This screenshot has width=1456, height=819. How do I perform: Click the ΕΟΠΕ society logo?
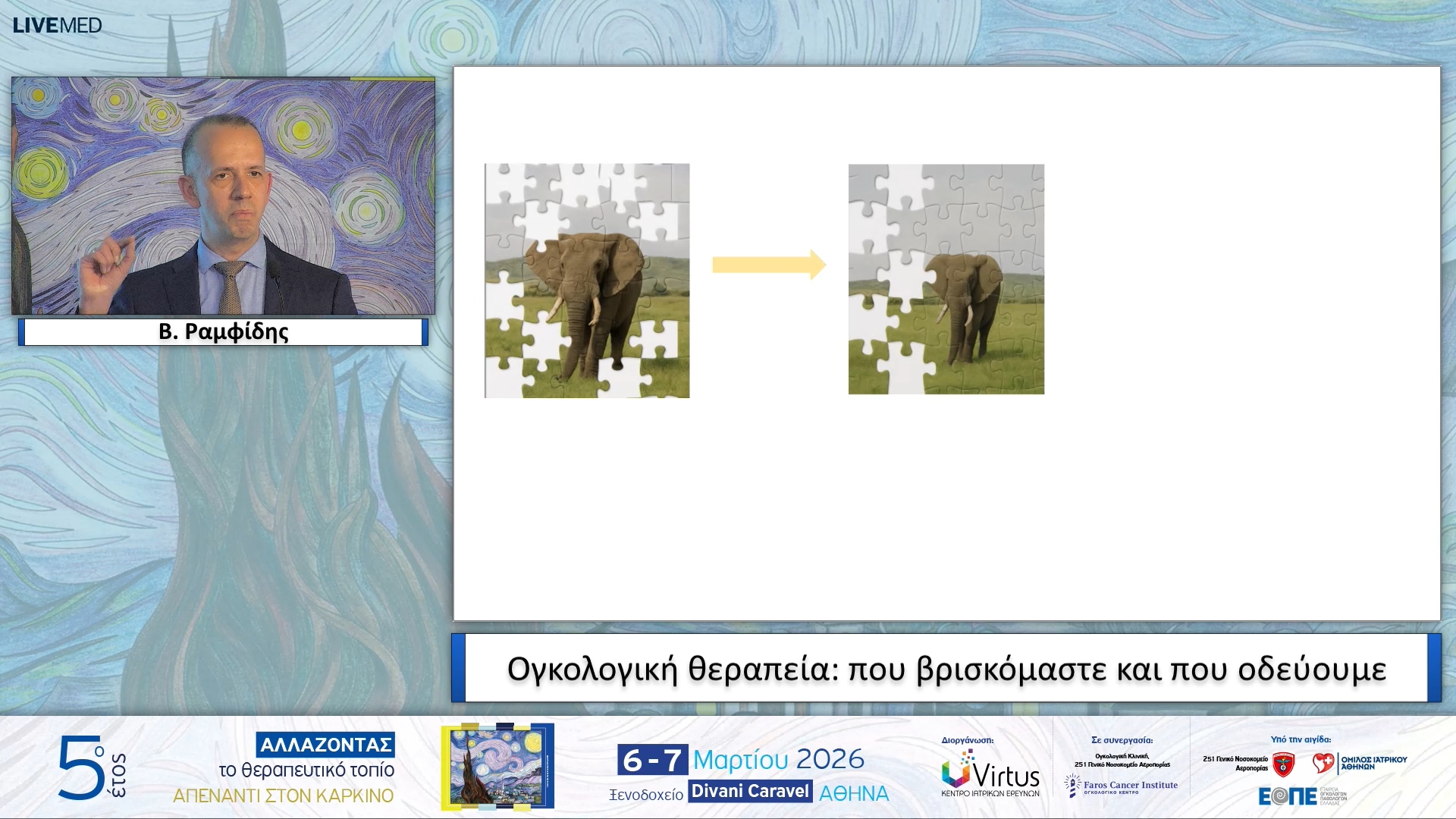pos(1289,796)
